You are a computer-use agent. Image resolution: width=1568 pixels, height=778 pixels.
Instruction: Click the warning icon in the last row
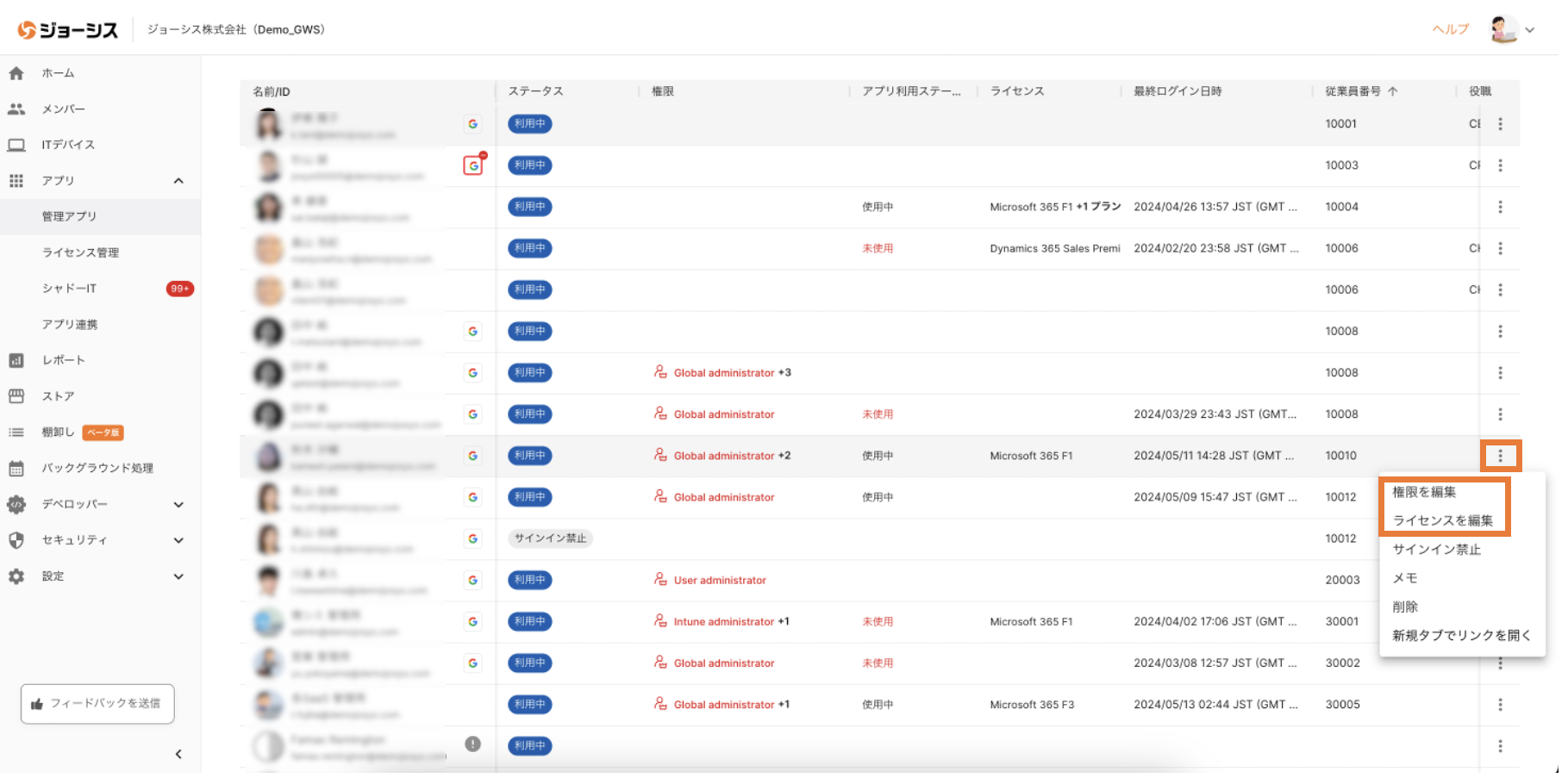[x=472, y=744]
